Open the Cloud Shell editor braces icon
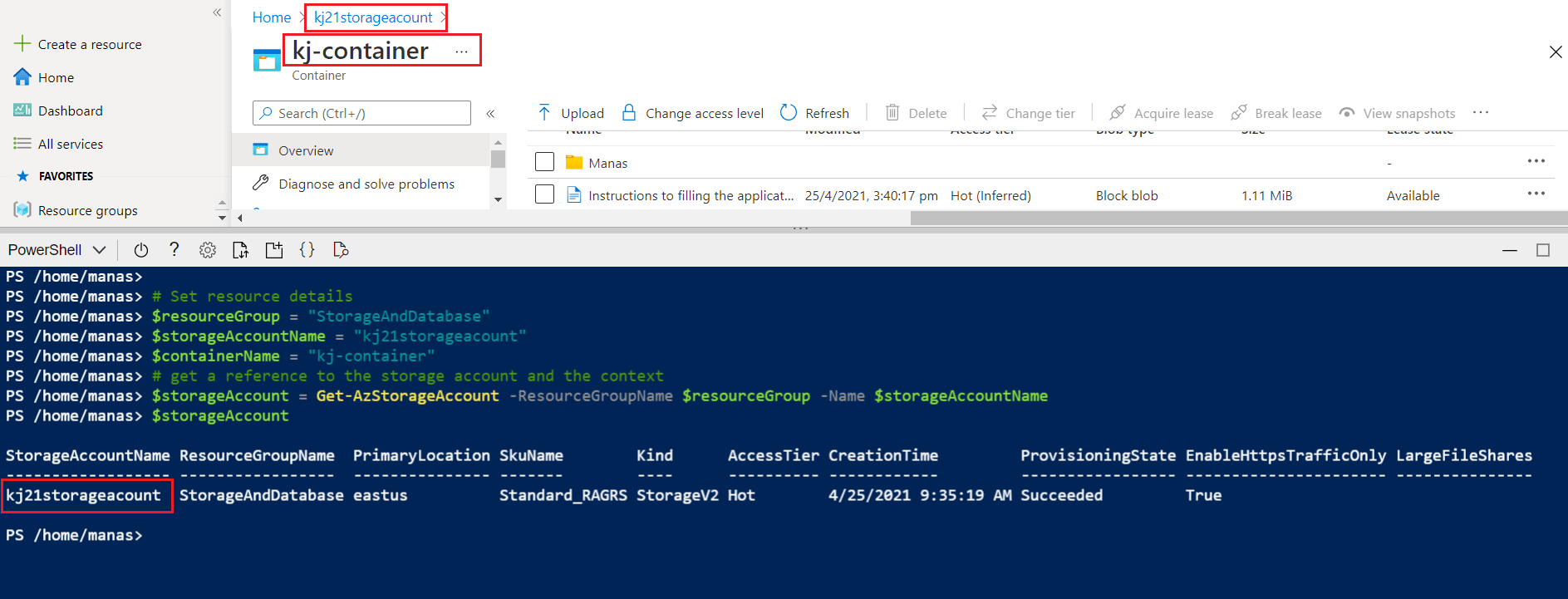Viewport: 1568px width, 599px height. 307,249
